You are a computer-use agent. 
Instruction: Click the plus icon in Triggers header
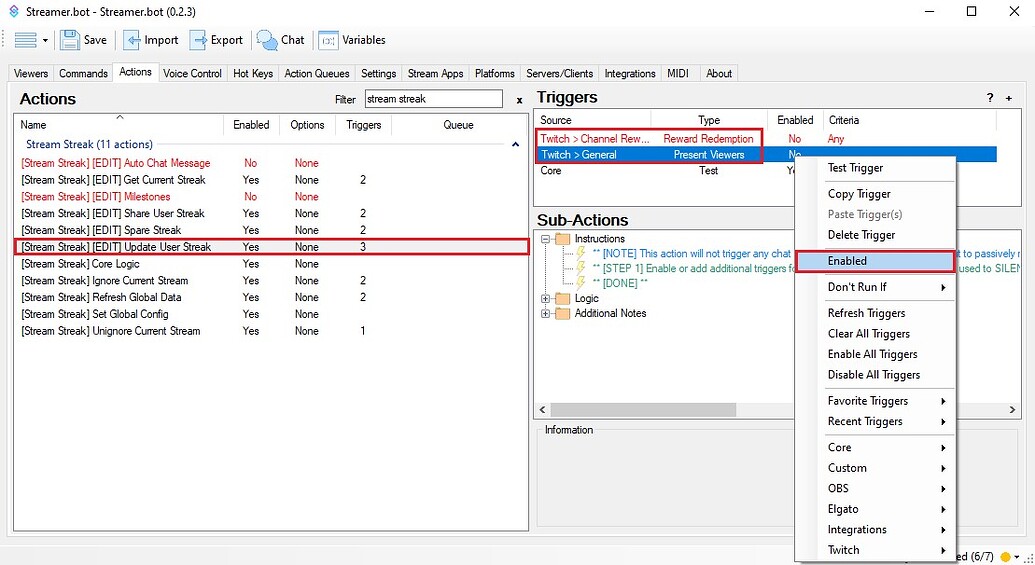pos(1009,98)
